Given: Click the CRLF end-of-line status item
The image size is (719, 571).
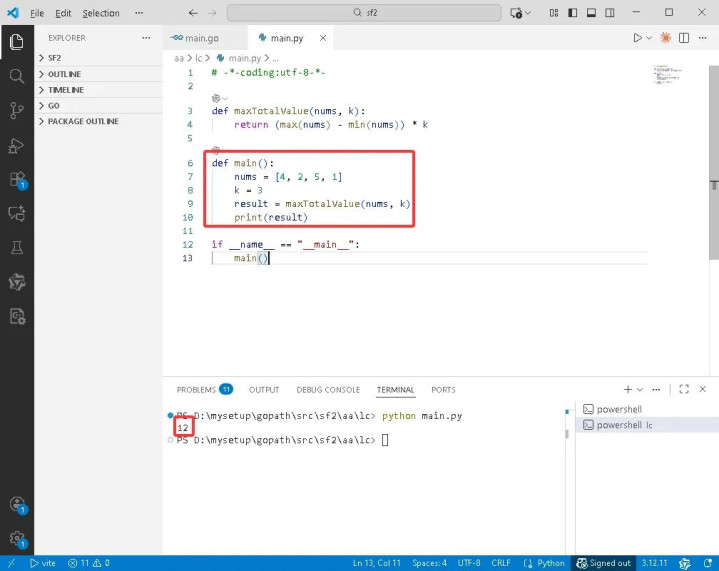Looking at the screenshot, I should coord(500,563).
